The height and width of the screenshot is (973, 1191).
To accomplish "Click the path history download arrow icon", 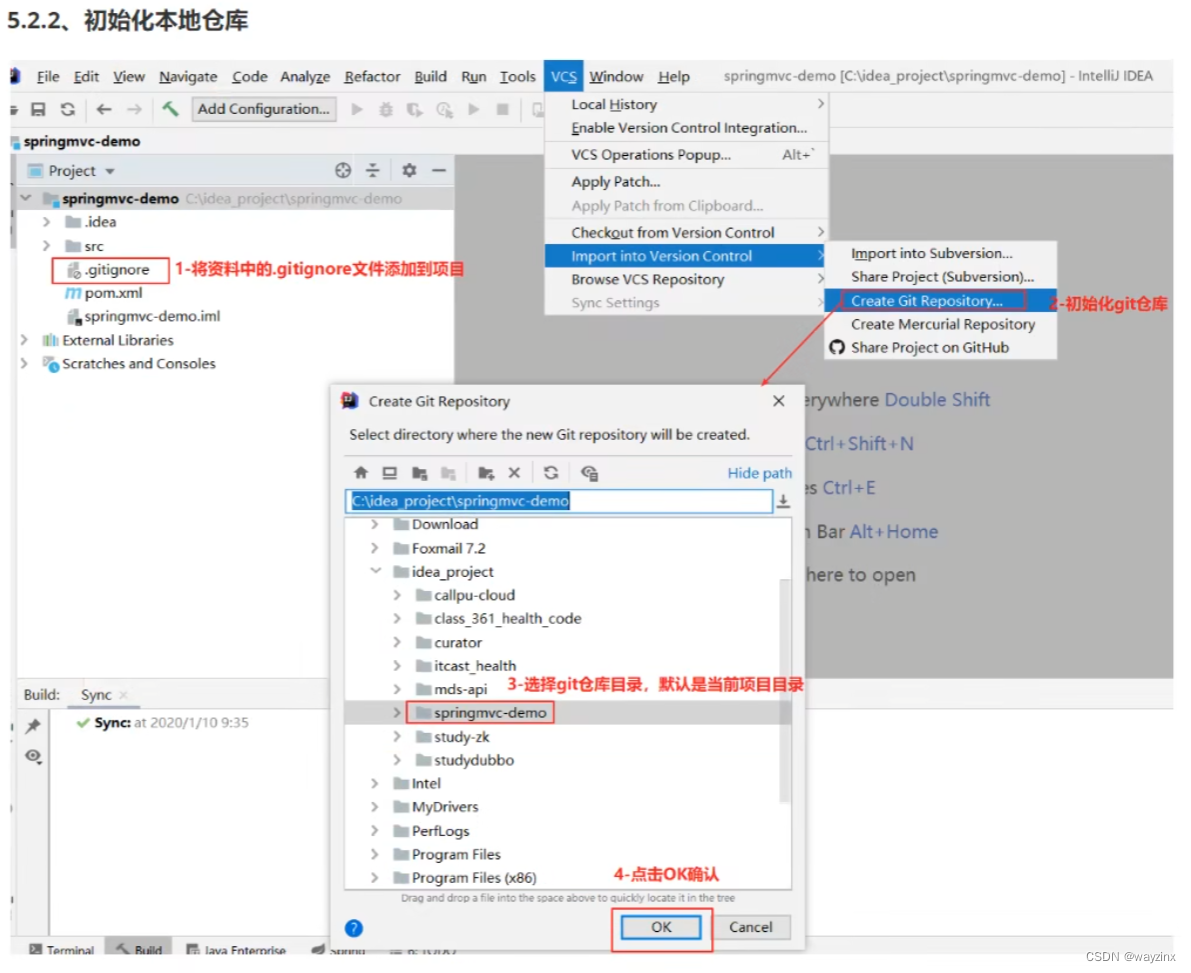I will pos(783,501).
